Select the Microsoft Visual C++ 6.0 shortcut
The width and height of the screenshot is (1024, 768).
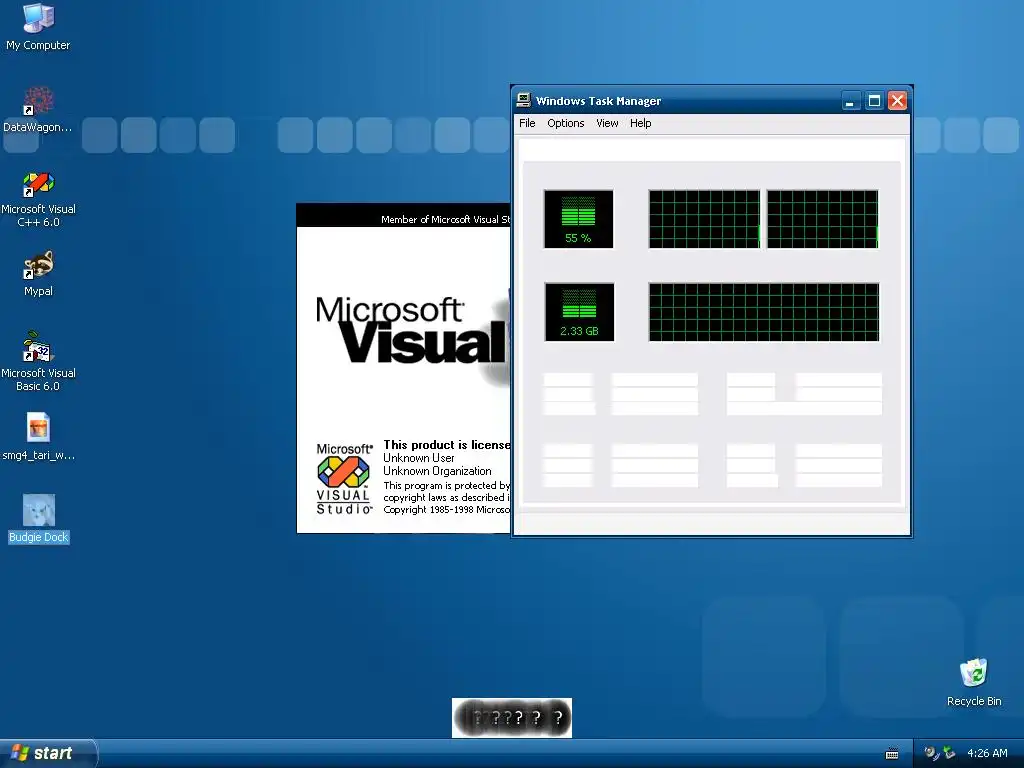[38, 199]
